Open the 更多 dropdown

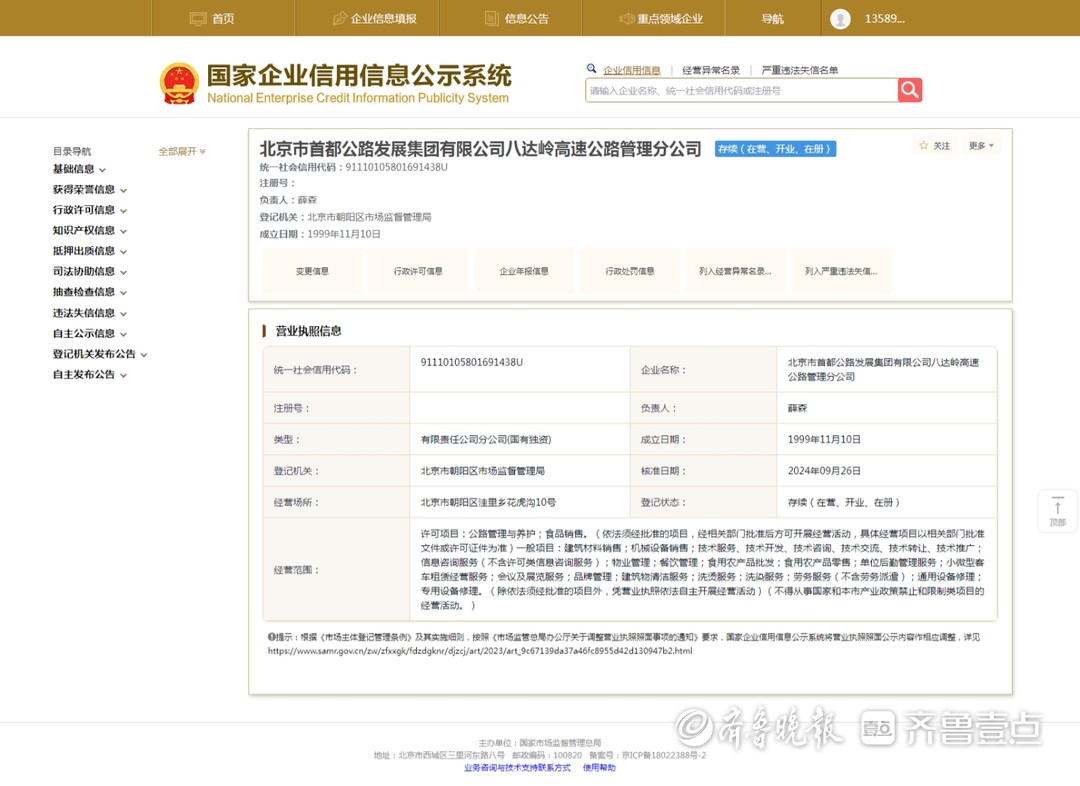pyautogui.click(x=981, y=145)
